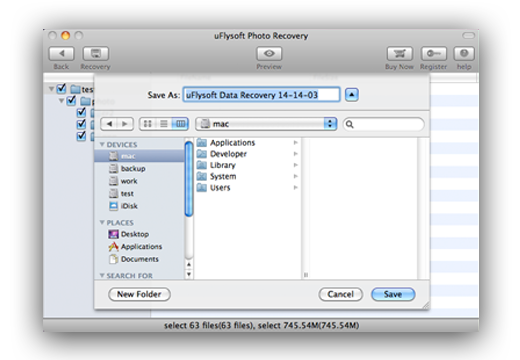Click the Register key icon

433,53
